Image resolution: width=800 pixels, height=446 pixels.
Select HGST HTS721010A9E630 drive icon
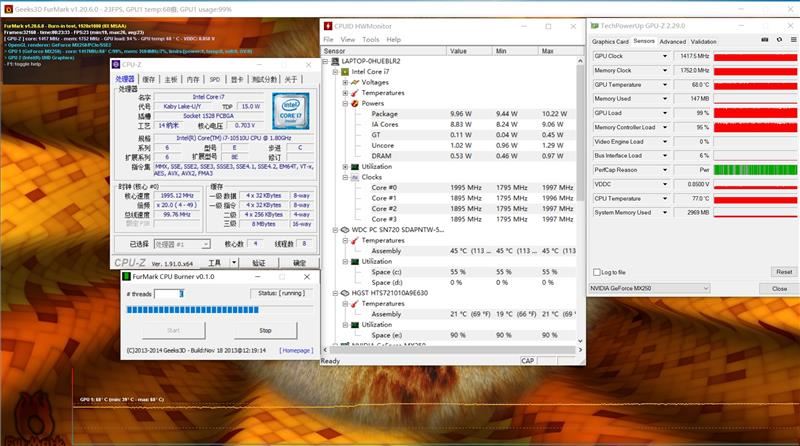point(345,293)
